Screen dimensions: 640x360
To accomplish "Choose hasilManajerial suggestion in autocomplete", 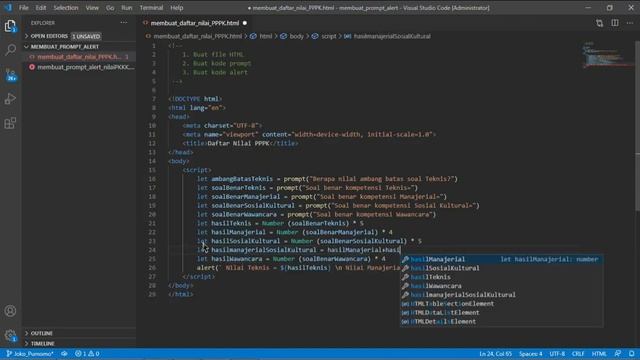I will click(501, 260).
